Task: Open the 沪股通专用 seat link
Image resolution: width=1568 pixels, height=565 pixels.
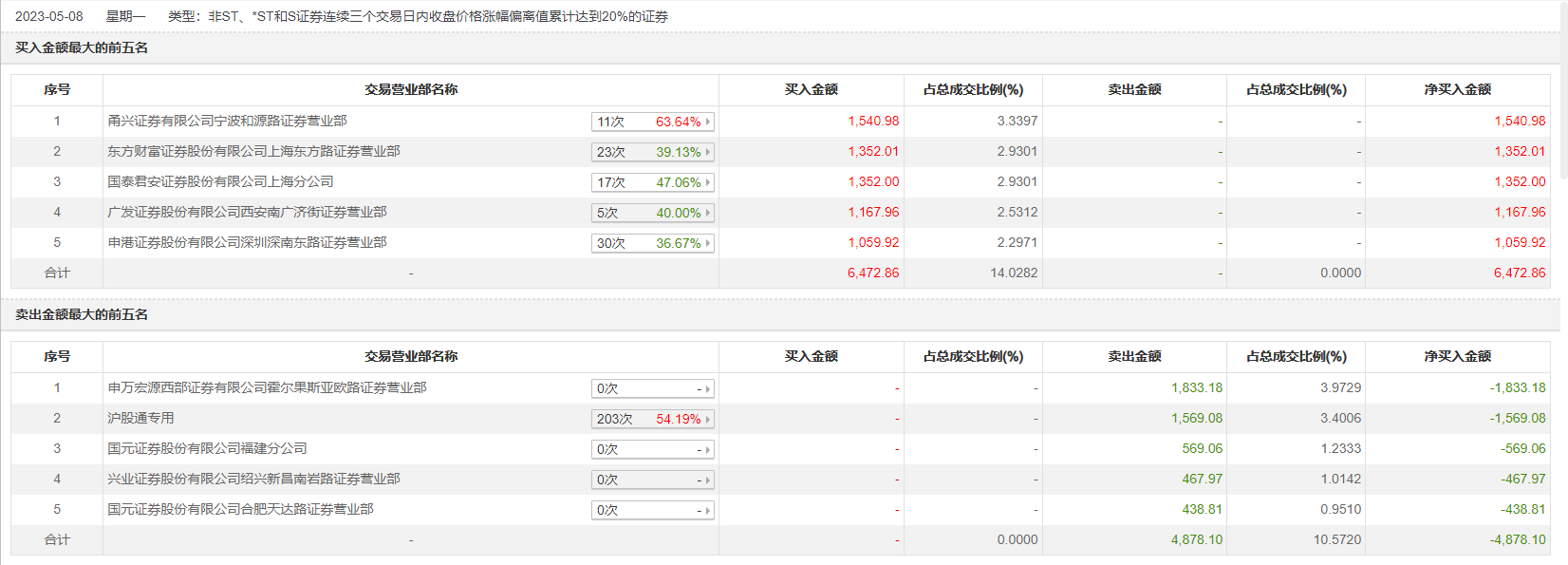Action: click(x=140, y=418)
